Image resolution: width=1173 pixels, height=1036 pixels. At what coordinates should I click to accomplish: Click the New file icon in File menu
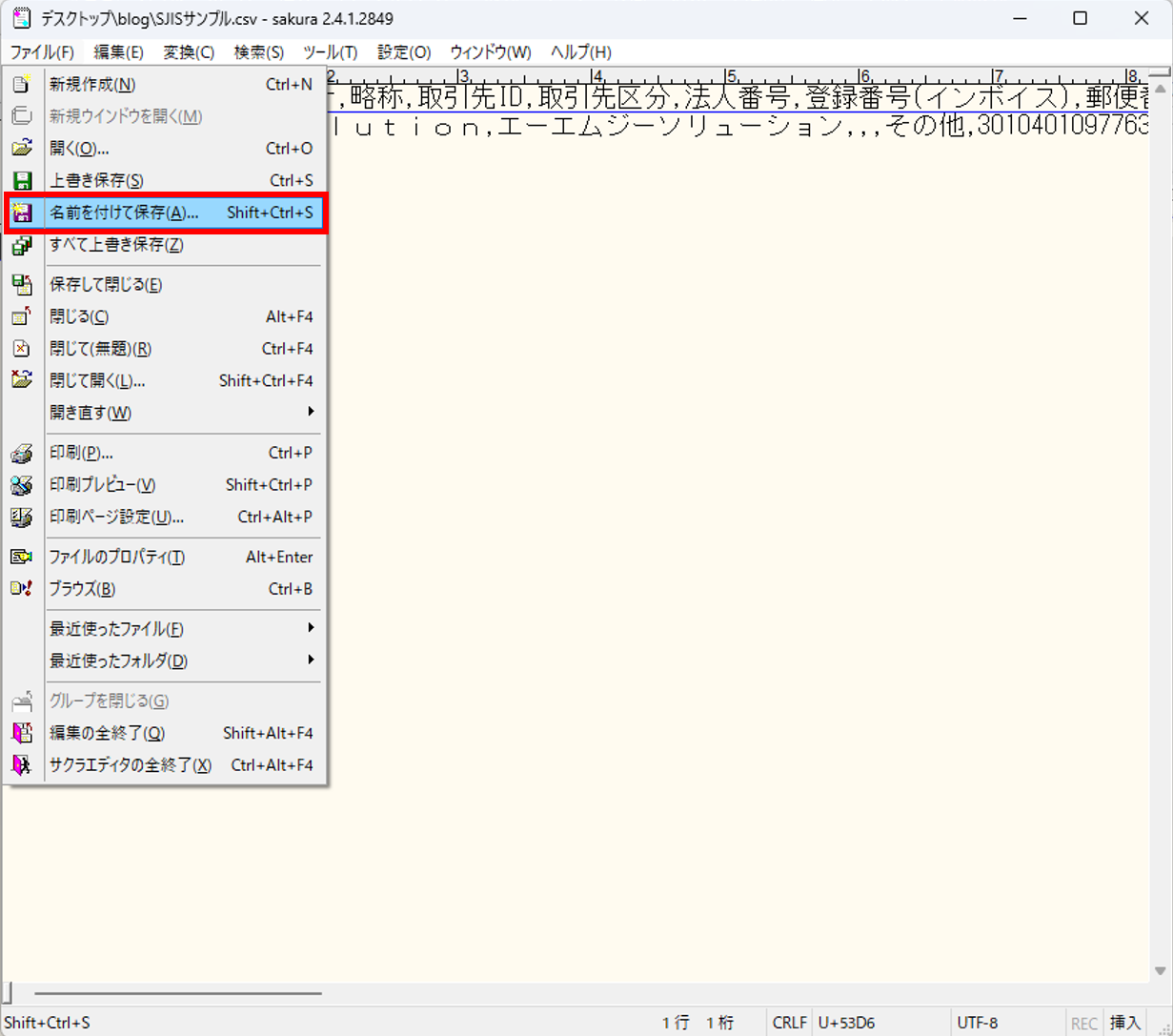click(21, 85)
